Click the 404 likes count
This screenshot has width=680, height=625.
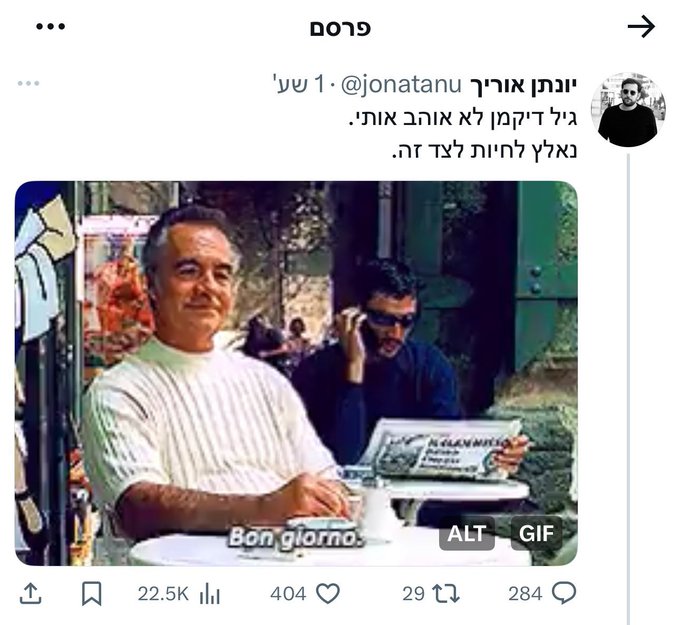(288, 594)
